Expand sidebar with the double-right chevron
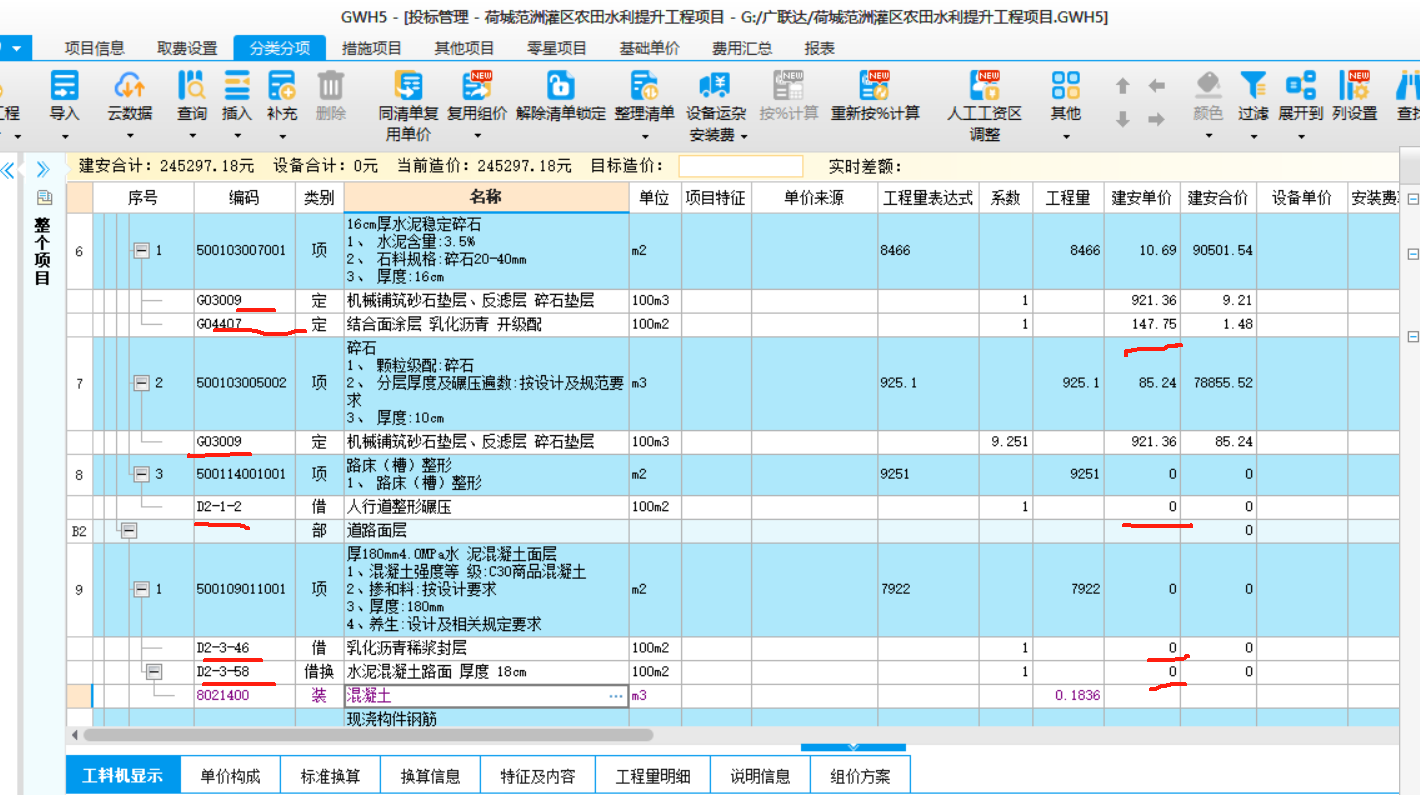 coord(43,170)
